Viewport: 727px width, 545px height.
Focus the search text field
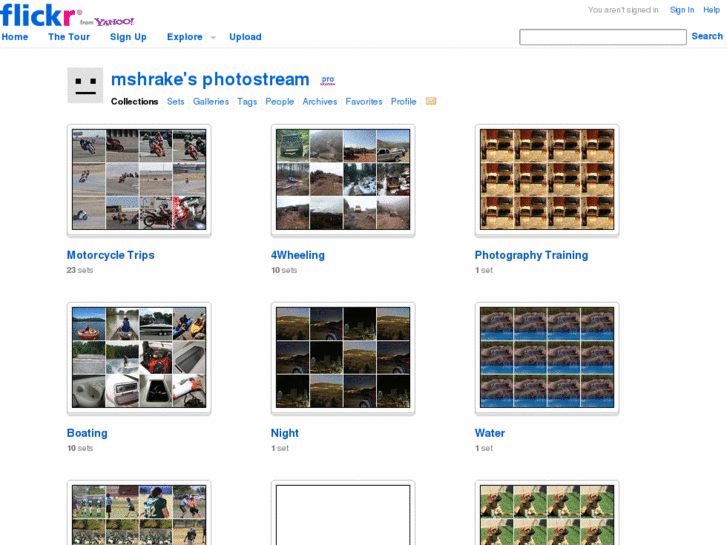pos(602,37)
